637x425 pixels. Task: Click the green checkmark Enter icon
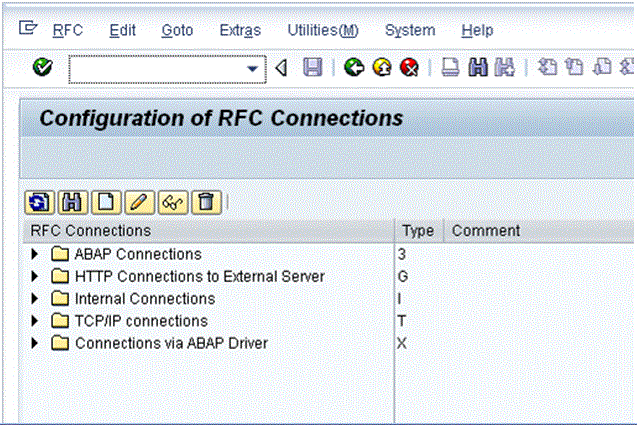point(43,67)
